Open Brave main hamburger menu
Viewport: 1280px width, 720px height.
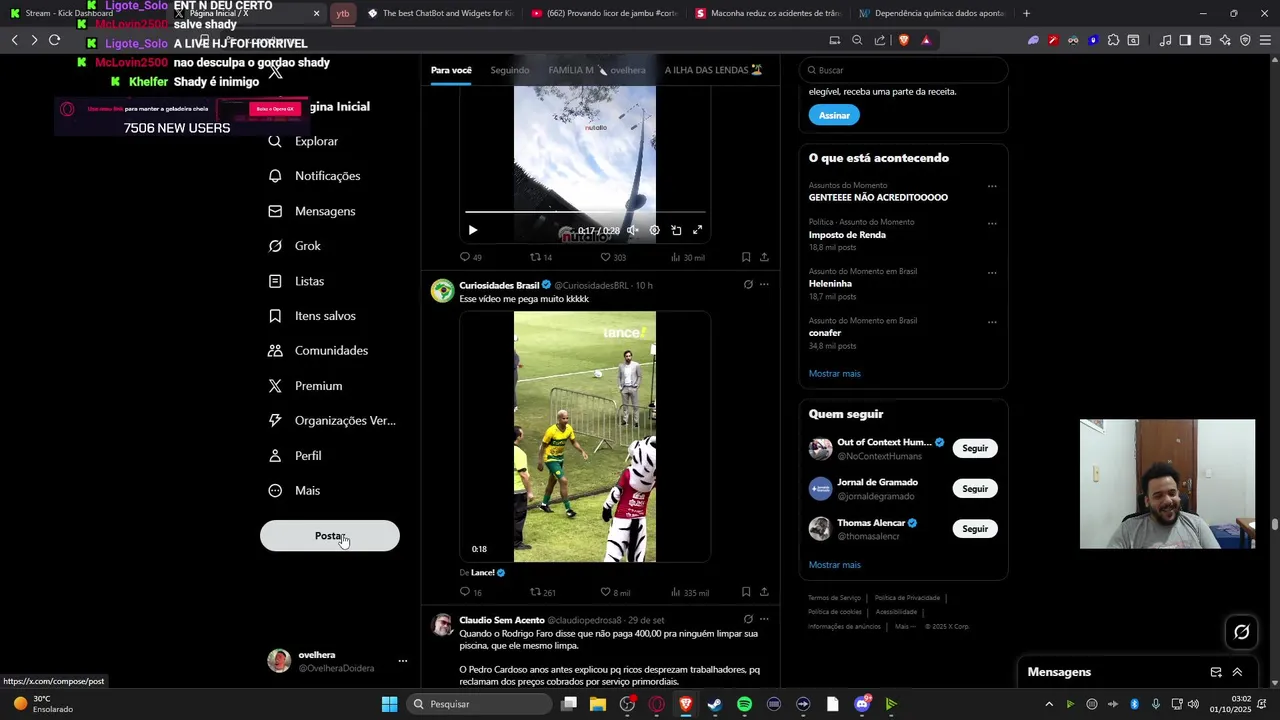1265,40
